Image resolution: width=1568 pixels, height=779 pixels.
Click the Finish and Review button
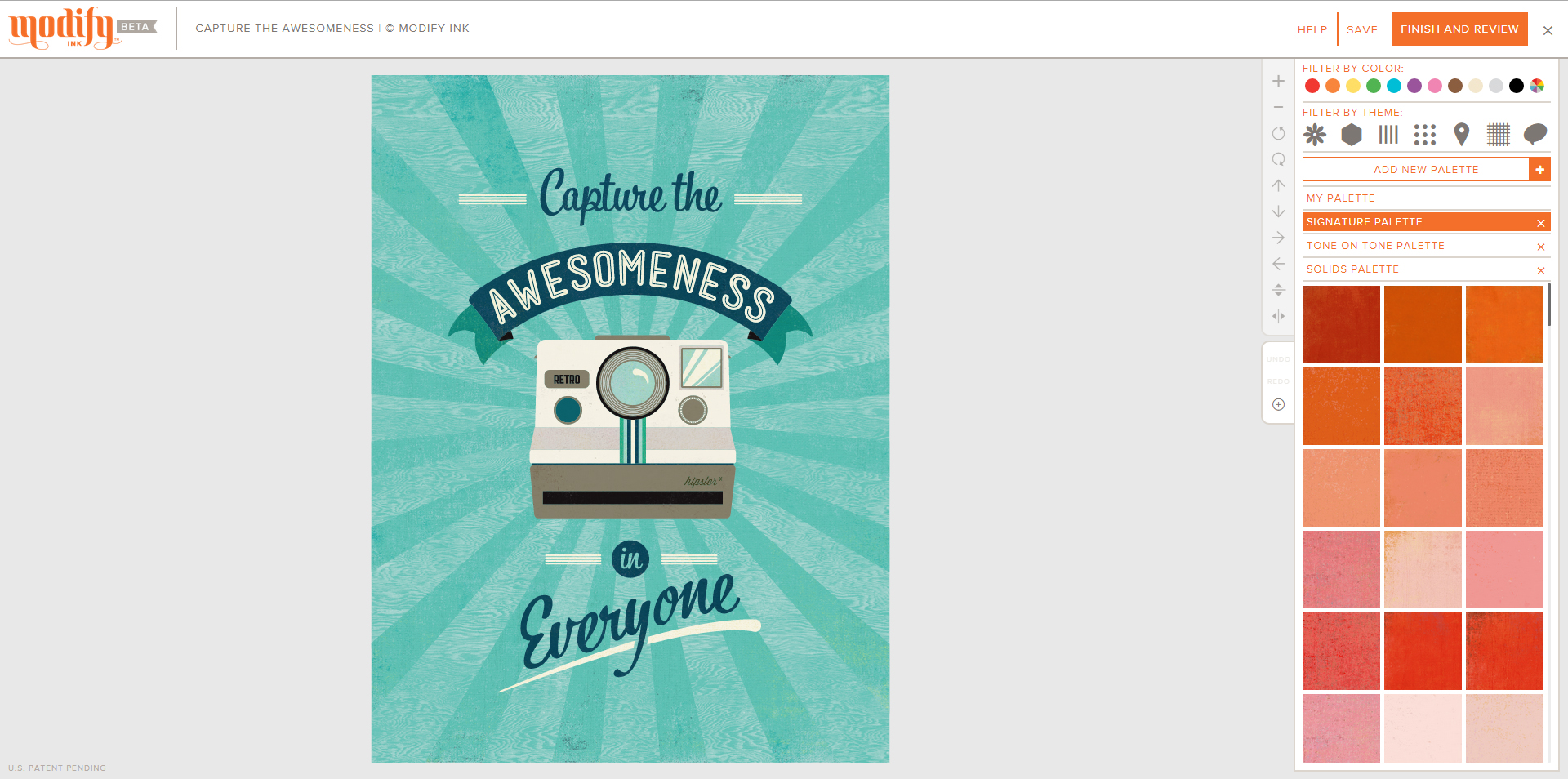click(1459, 29)
